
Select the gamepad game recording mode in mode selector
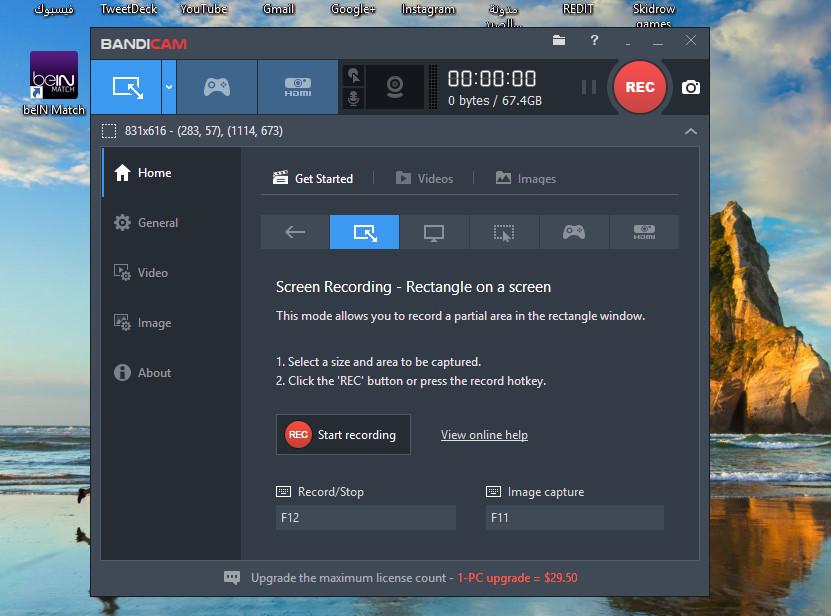574,232
